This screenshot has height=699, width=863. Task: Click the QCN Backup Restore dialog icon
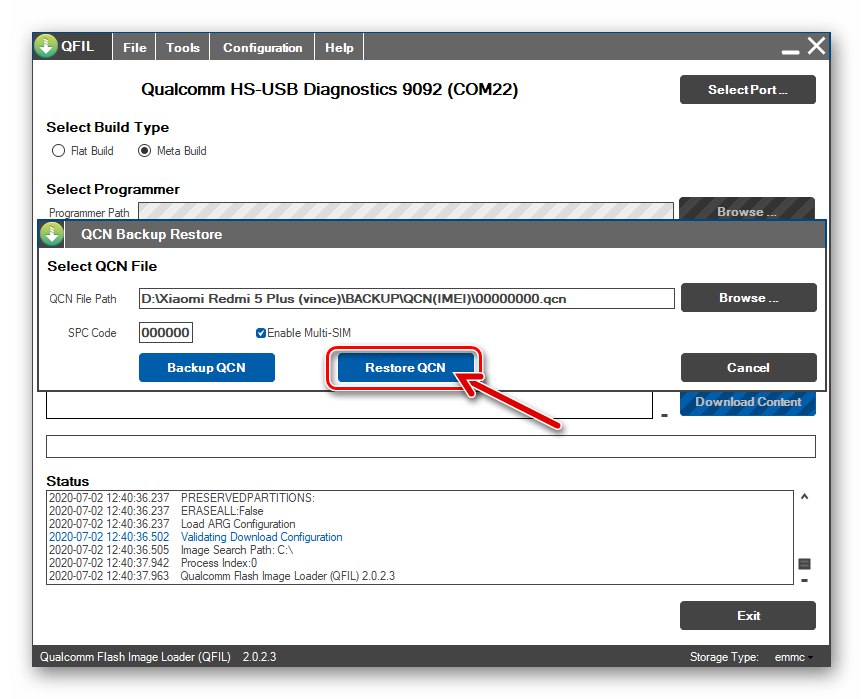(52, 234)
